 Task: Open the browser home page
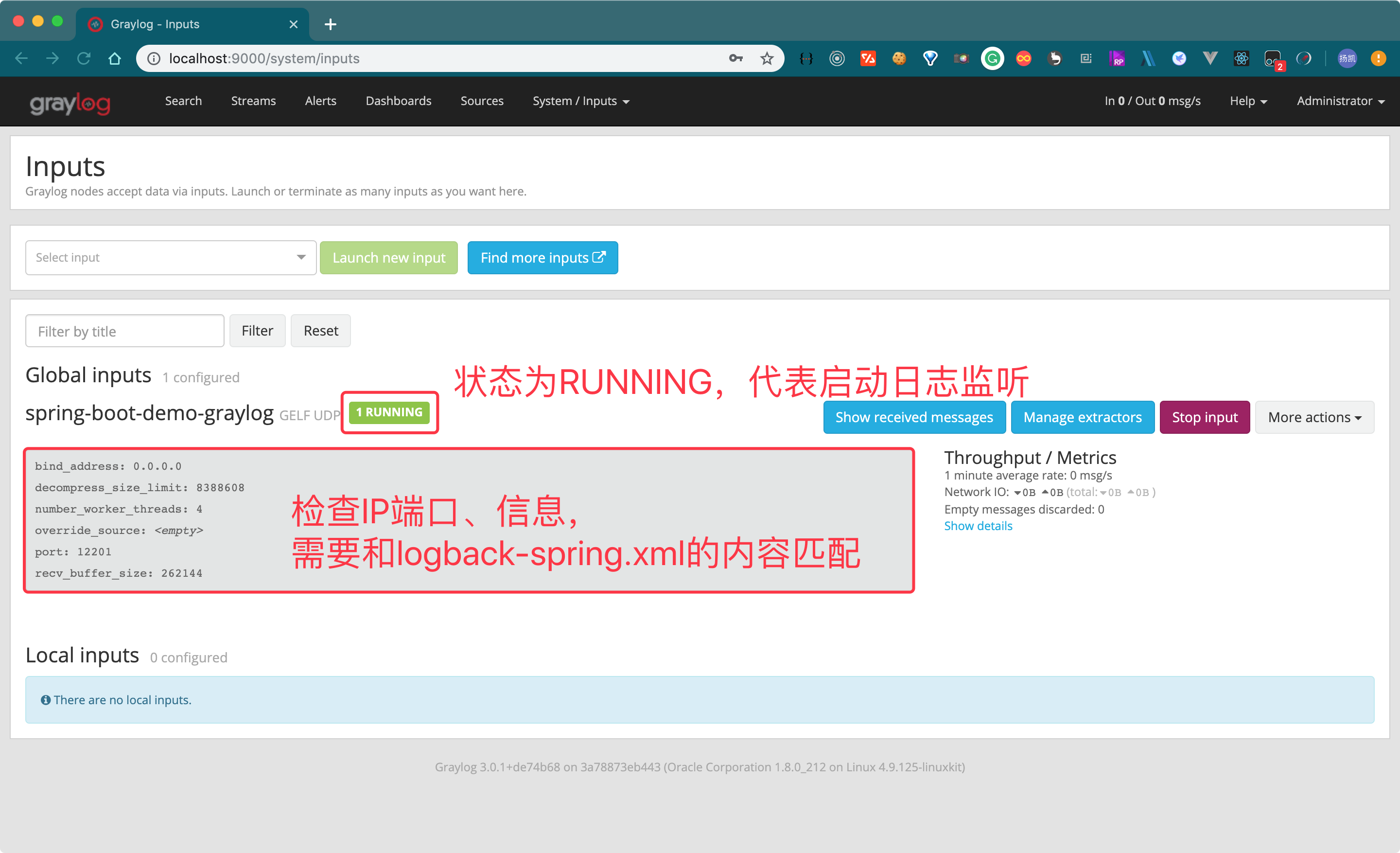[x=115, y=58]
